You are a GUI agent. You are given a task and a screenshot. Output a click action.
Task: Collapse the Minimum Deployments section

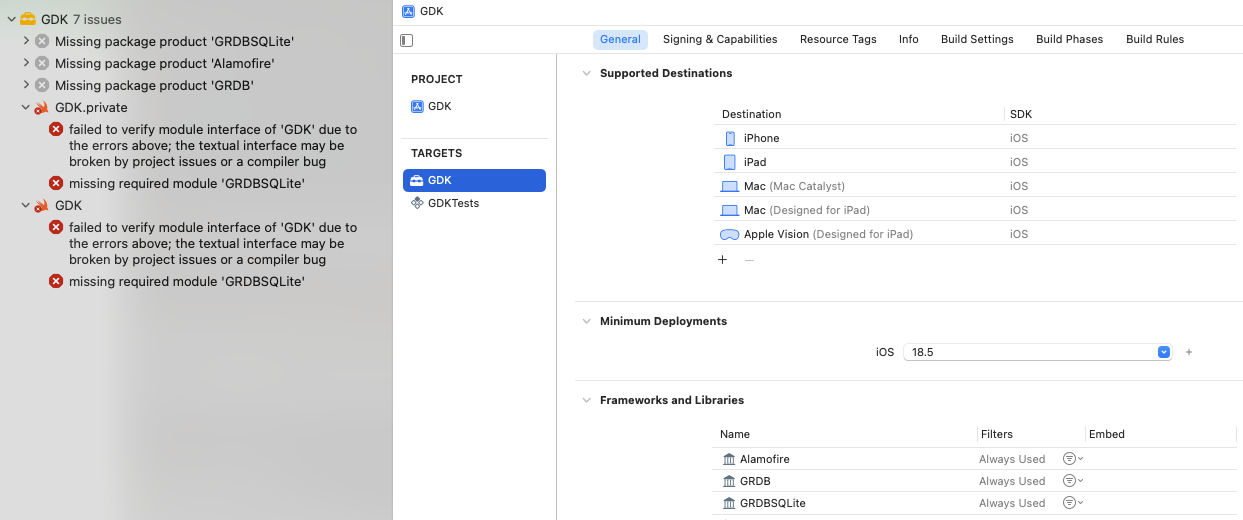tap(586, 321)
